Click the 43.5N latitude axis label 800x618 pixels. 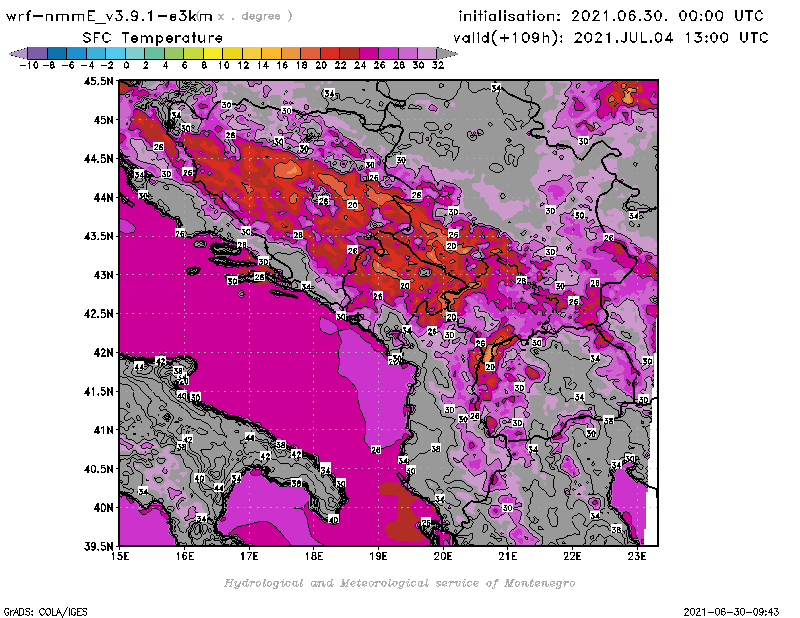(98, 236)
